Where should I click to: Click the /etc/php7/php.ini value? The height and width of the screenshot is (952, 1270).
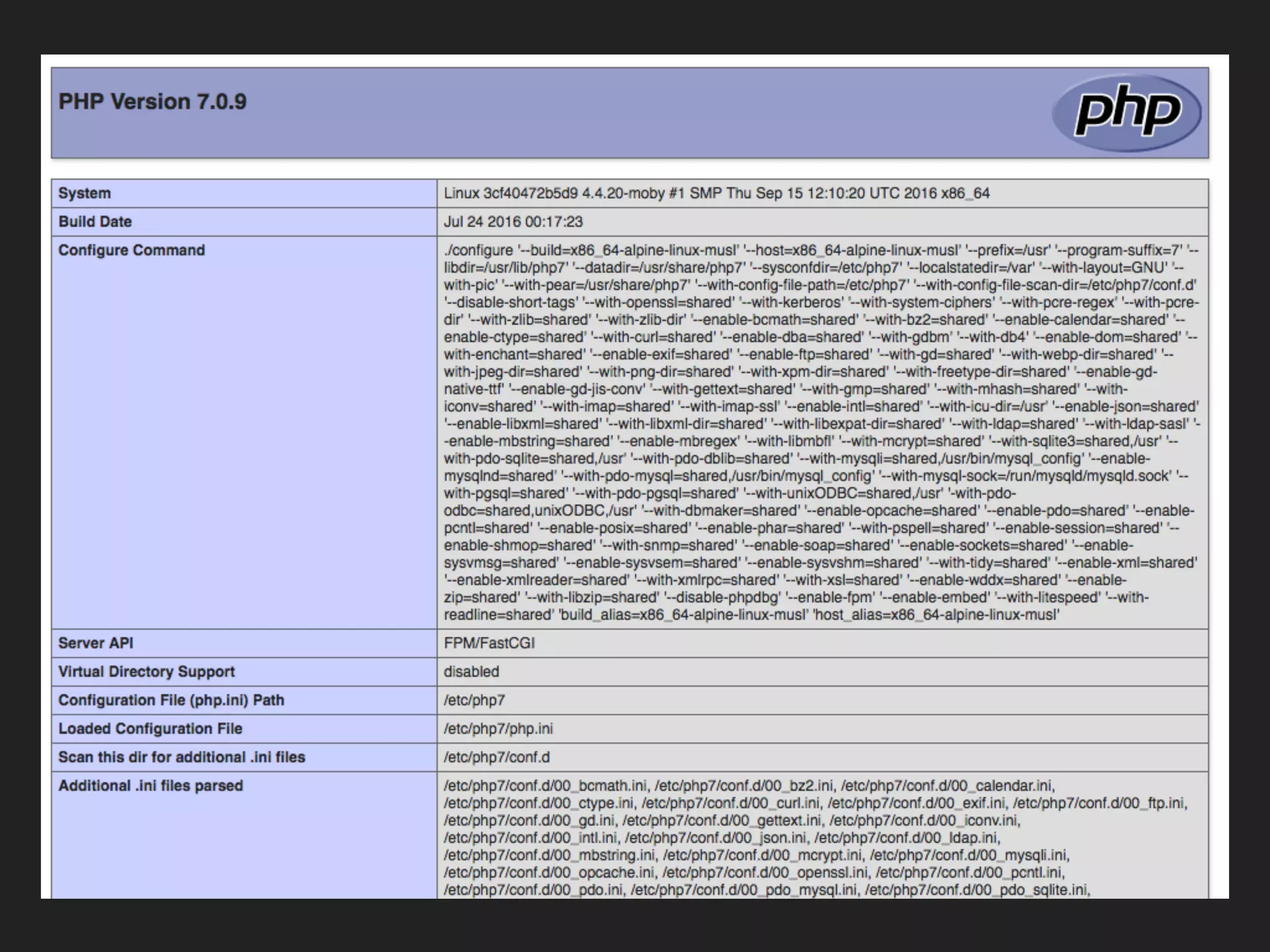coord(498,729)
